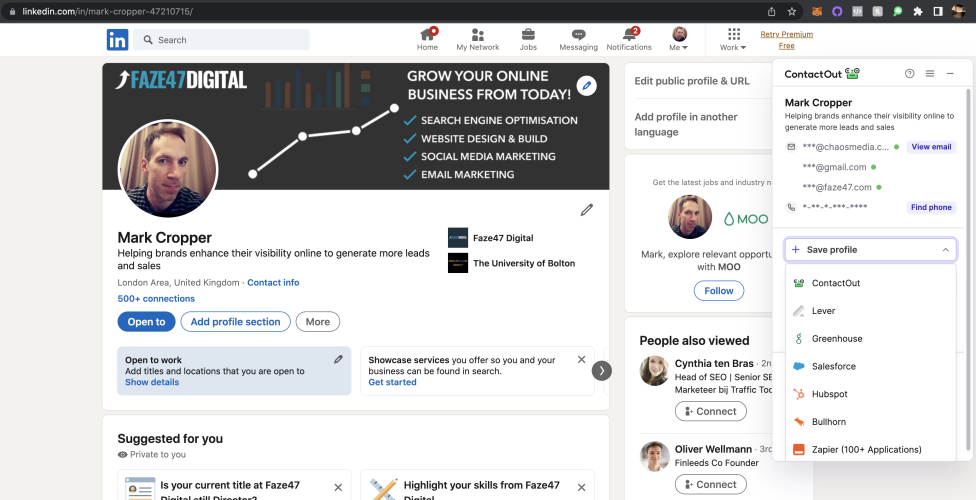Viewport: 976px width, 500px height.
Task: Dismiss 'Highlight your skills' suggestion
Action: pos(581,488)
